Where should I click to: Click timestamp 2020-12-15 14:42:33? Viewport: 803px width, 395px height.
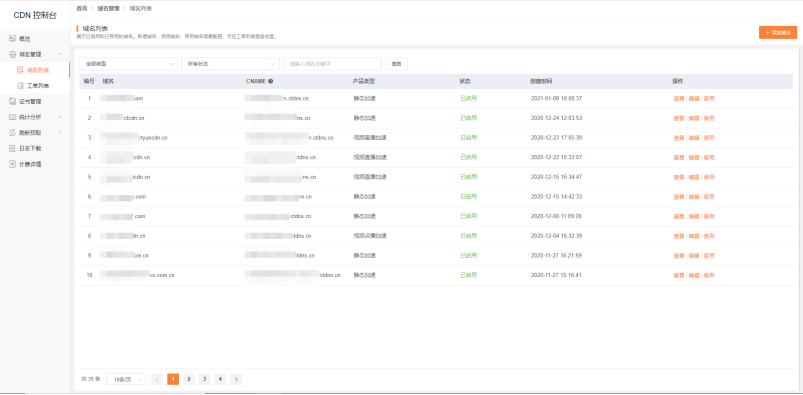[x=556, y=197]
